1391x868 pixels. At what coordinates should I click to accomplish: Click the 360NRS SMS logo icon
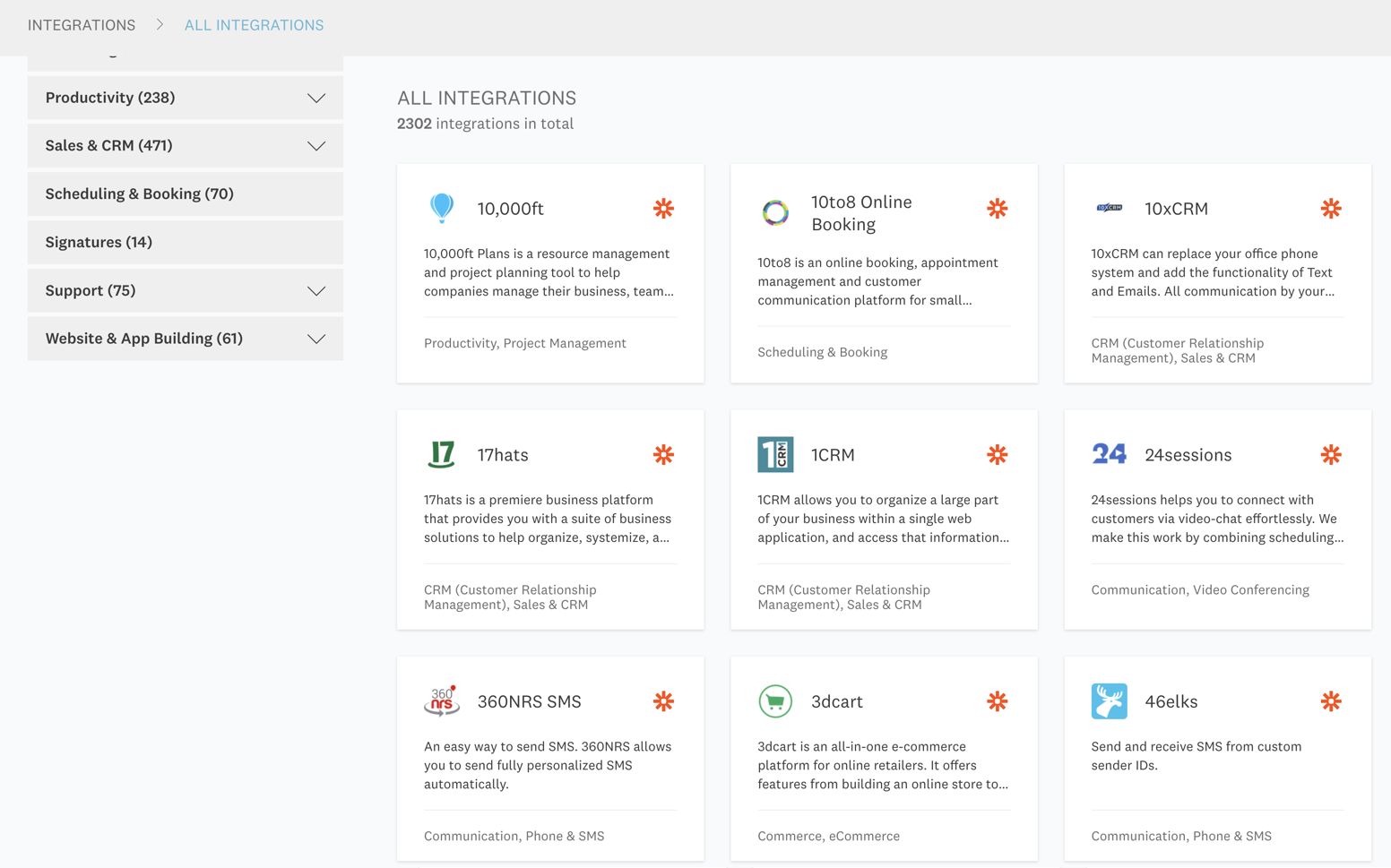pyautogui.click(x=442, y=701)
